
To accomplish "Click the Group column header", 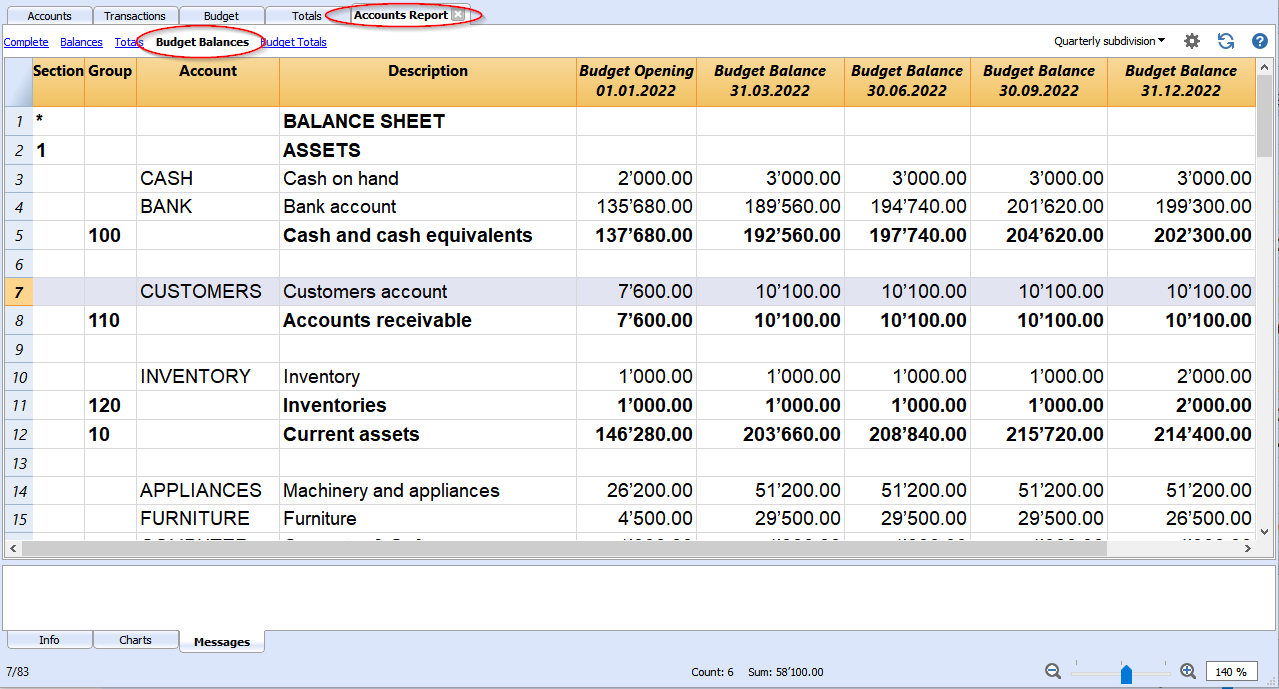I will 110,82.
